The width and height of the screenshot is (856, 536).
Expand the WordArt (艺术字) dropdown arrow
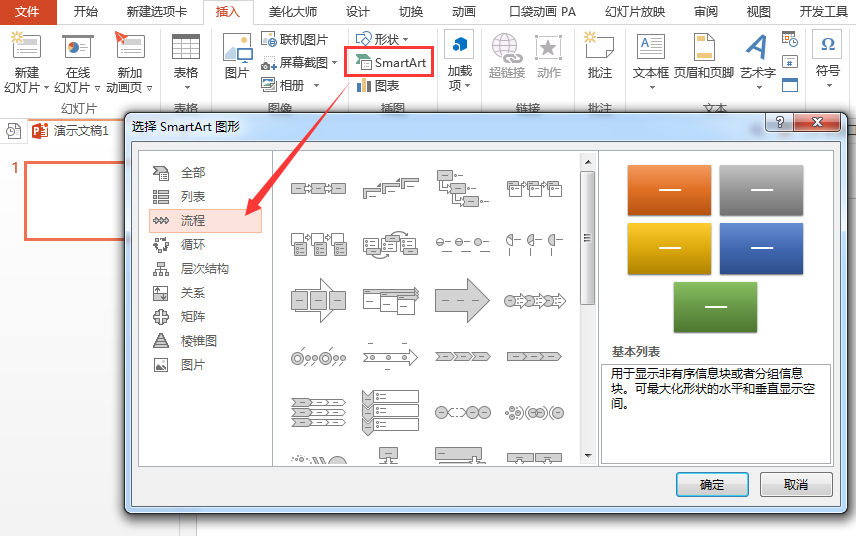(x=759, y=87)
